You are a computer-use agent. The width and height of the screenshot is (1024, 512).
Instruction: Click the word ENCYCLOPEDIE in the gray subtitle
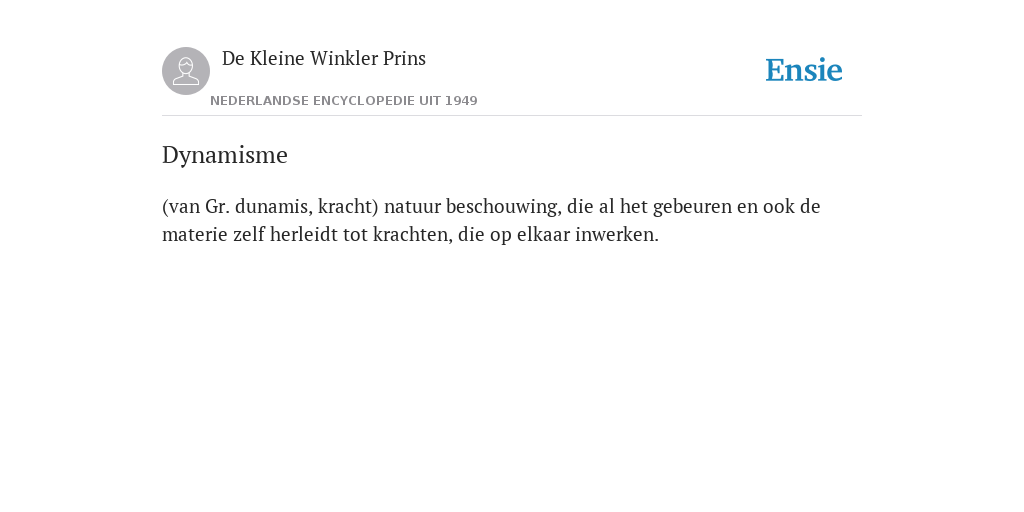pos(364,101)
